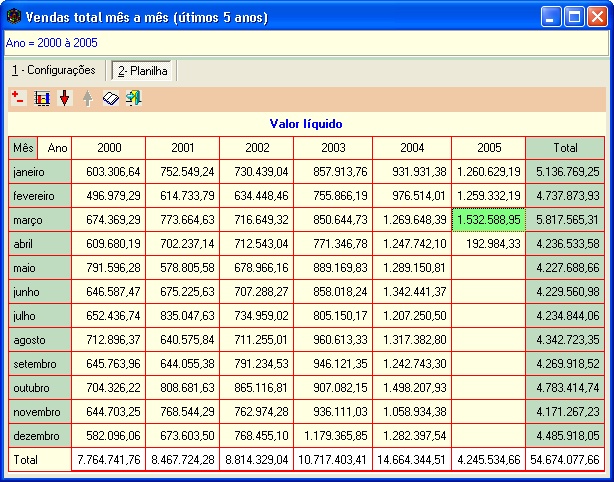Select the junho row header
The image size is (614, 482).
pos(40,292)
